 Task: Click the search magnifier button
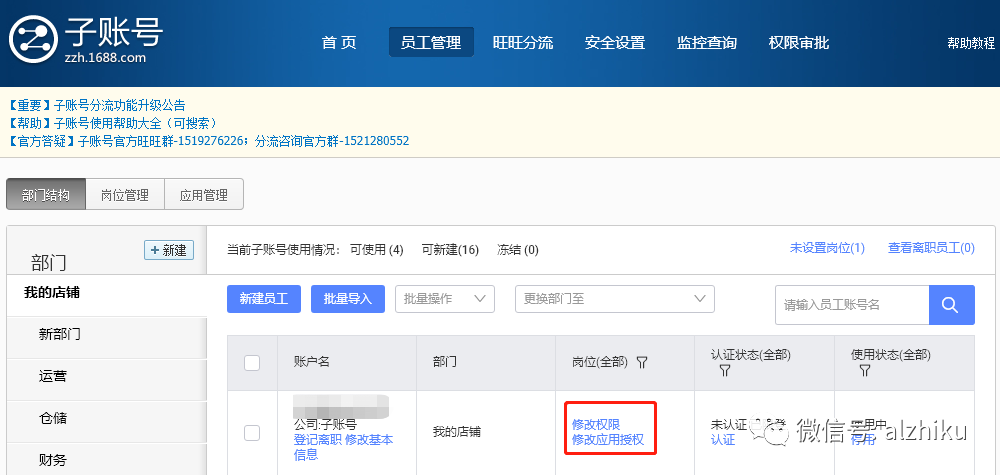click(952, 305)
